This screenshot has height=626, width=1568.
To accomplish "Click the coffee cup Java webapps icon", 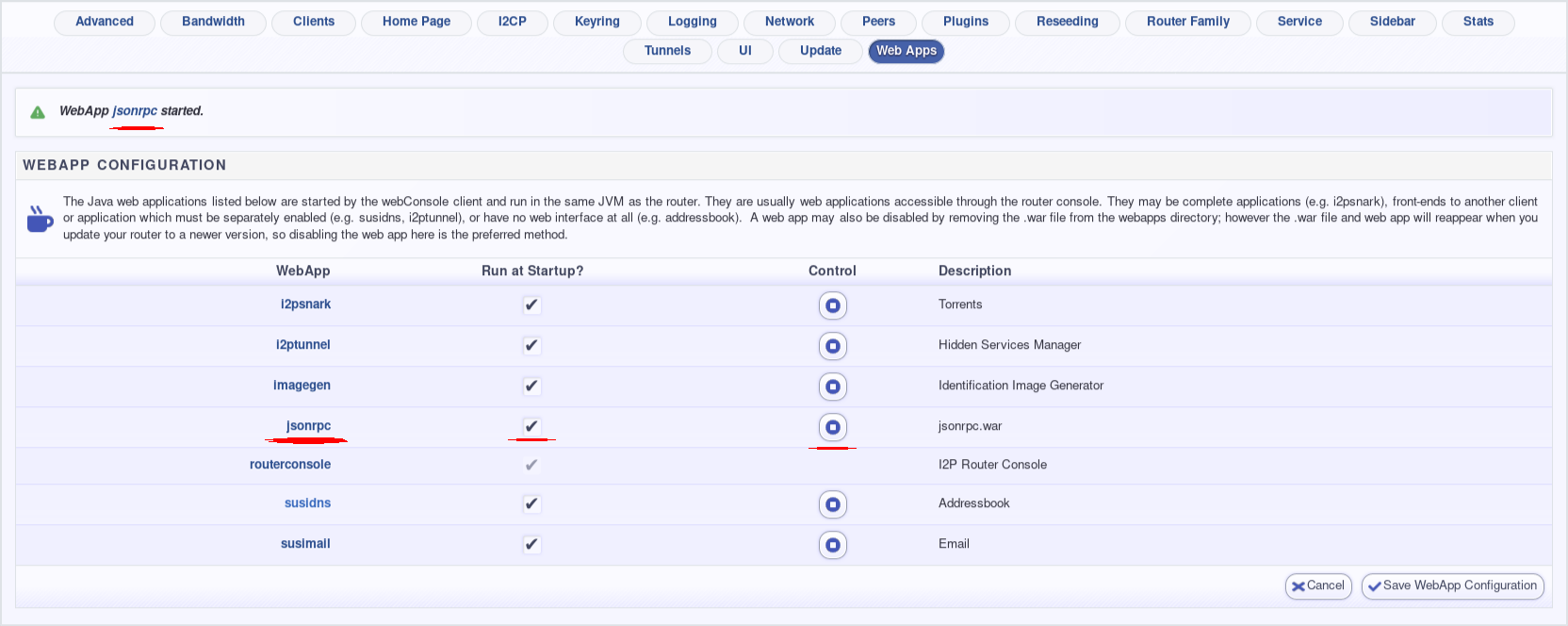I will click(39, 219).
